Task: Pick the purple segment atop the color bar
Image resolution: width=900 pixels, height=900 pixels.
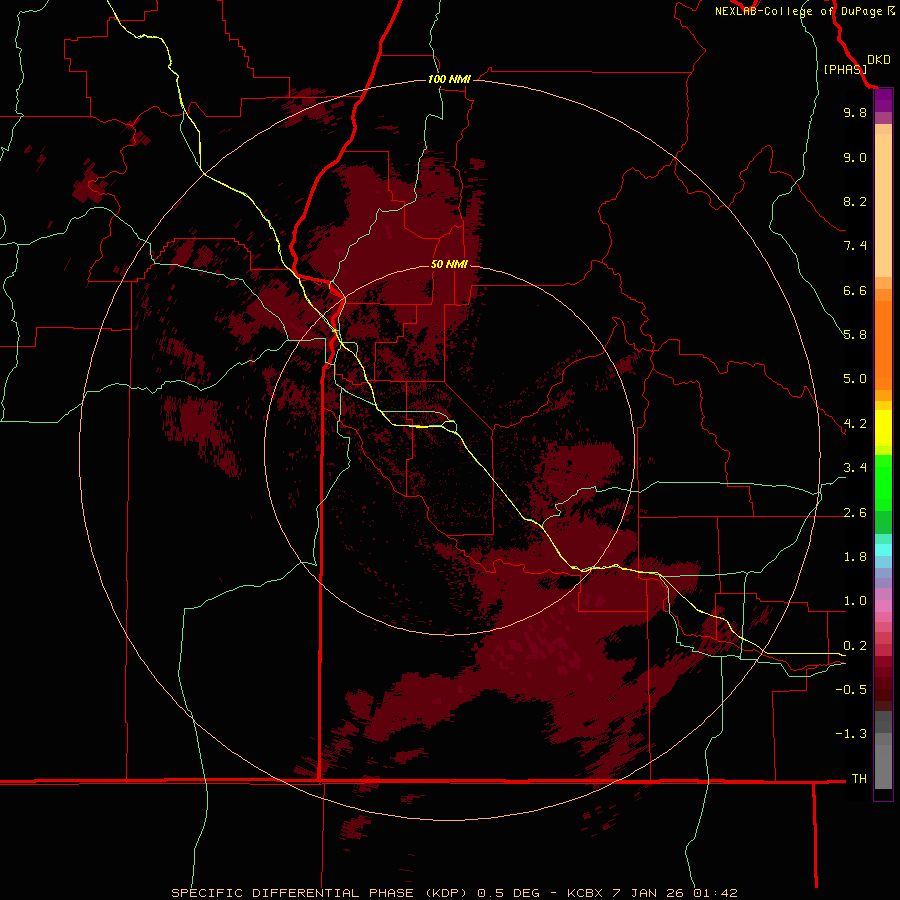Action: 883,100
